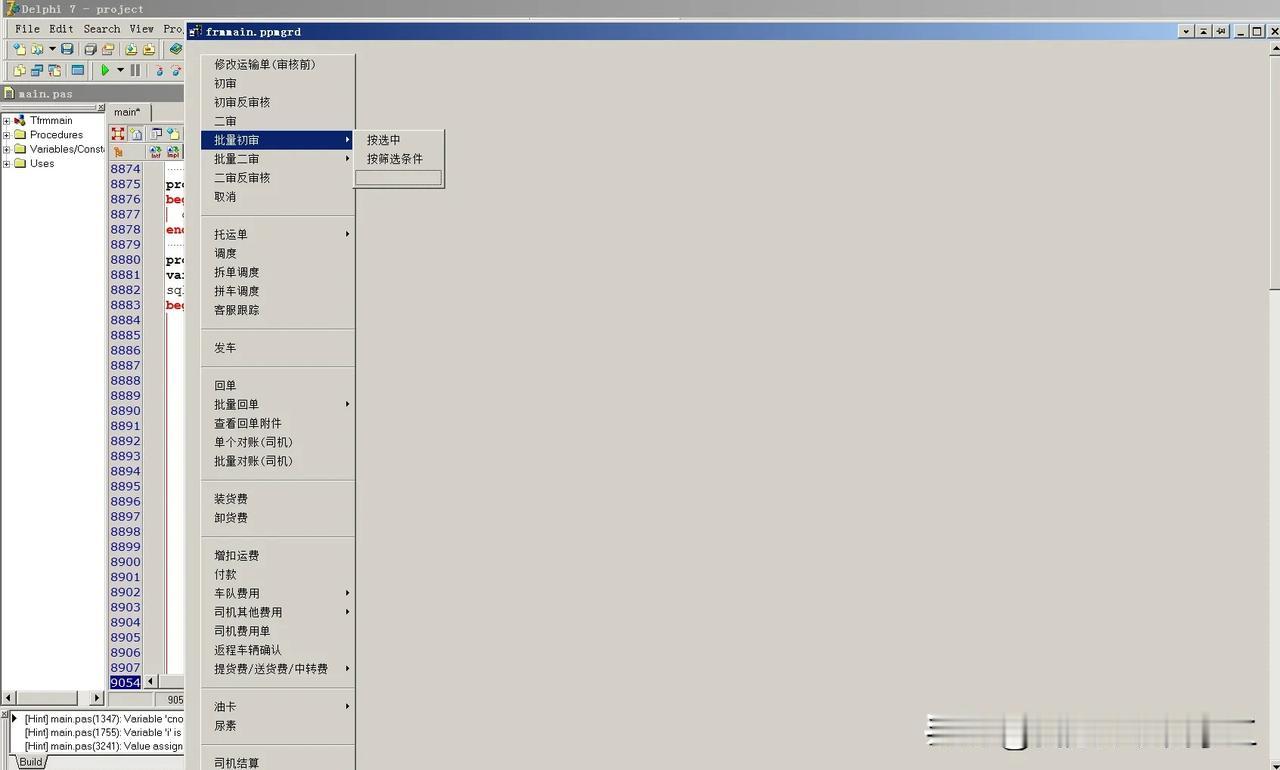The width and height of the screenshot is (1280, 770).
Task: Choose 二审反审核 menu entry
Action: (x=278, y=178)
